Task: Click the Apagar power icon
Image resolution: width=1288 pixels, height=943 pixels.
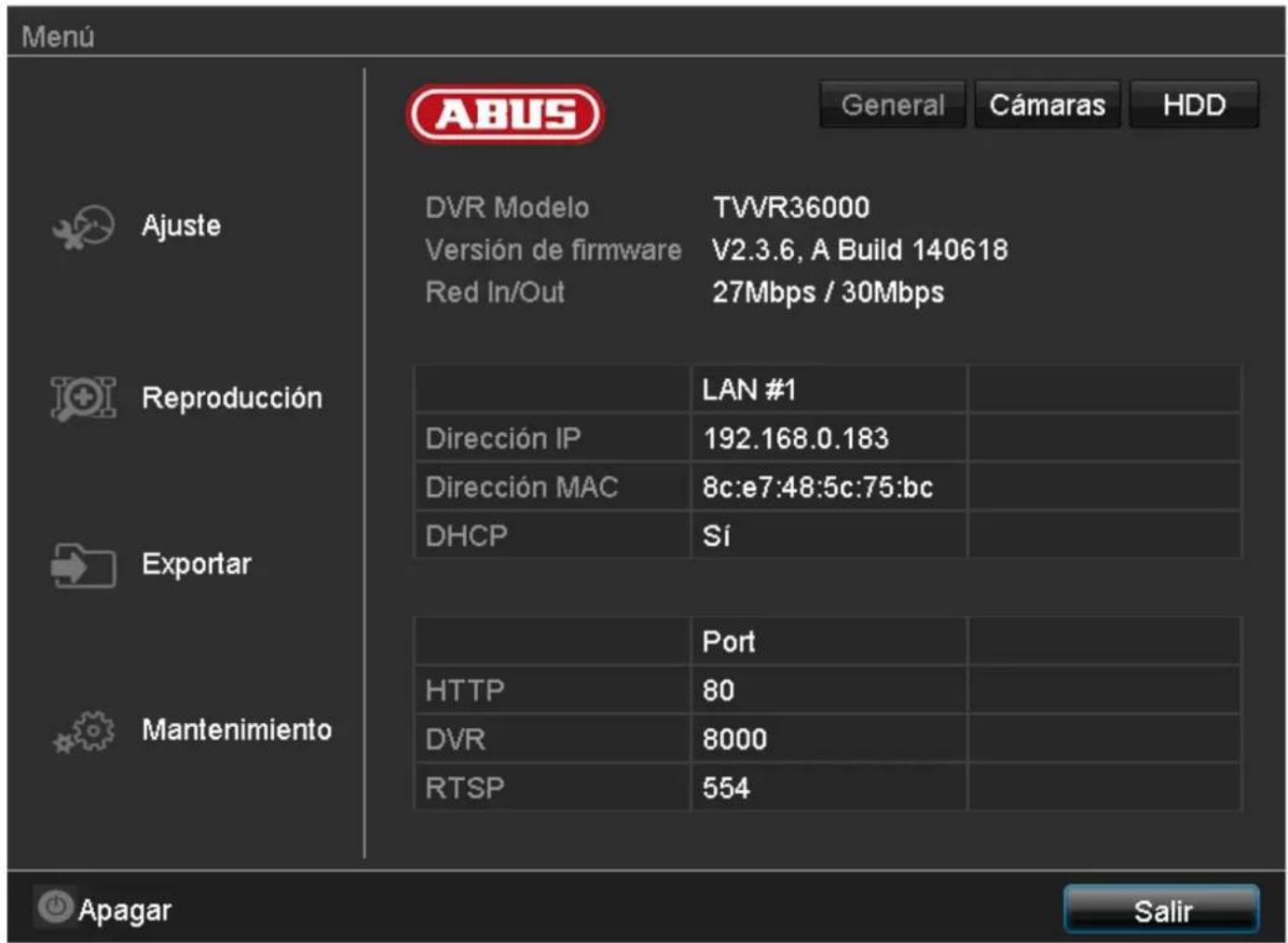Action: pyautogui.click(x=55, y=907)
